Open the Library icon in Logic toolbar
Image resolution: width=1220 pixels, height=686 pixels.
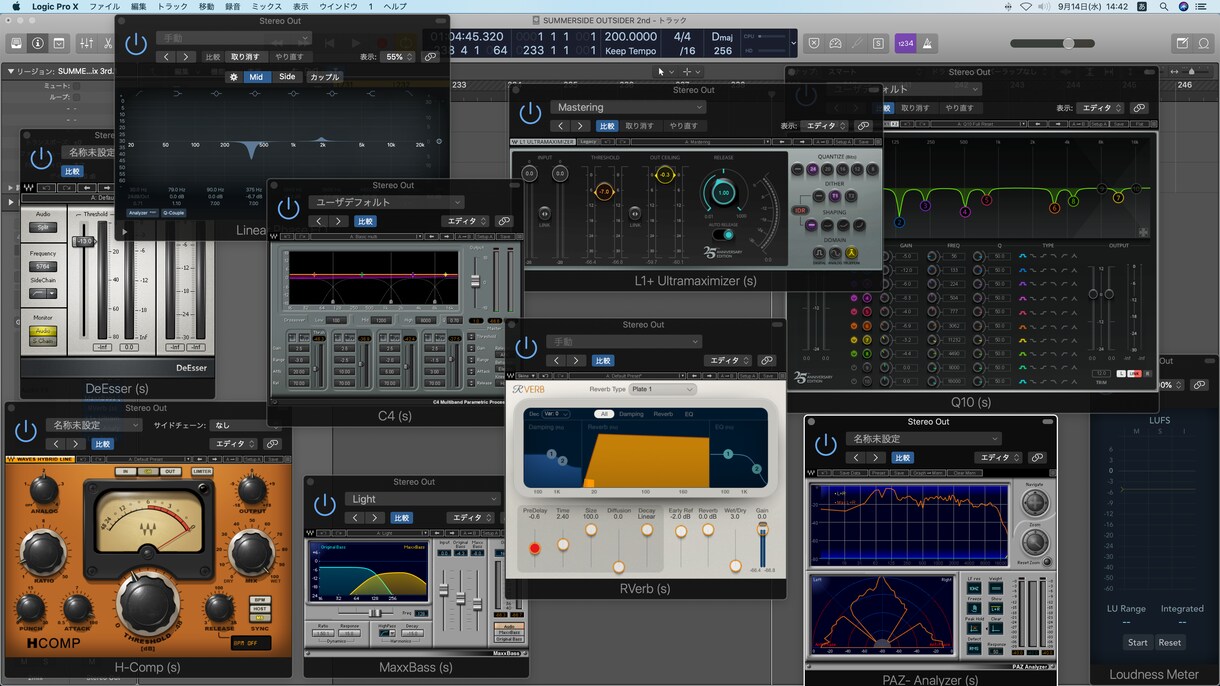pyautogui.click(x=16, y=43)
